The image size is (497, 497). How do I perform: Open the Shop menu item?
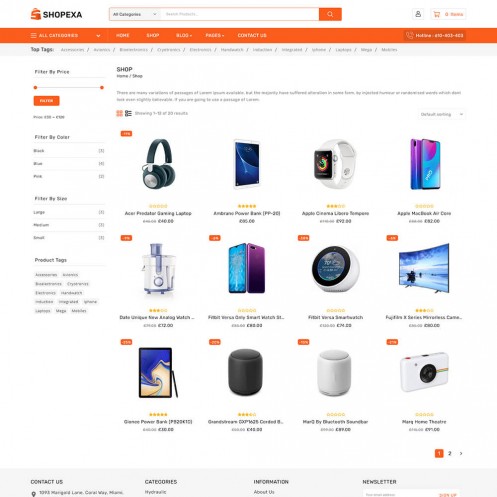(x=153, y=35)
